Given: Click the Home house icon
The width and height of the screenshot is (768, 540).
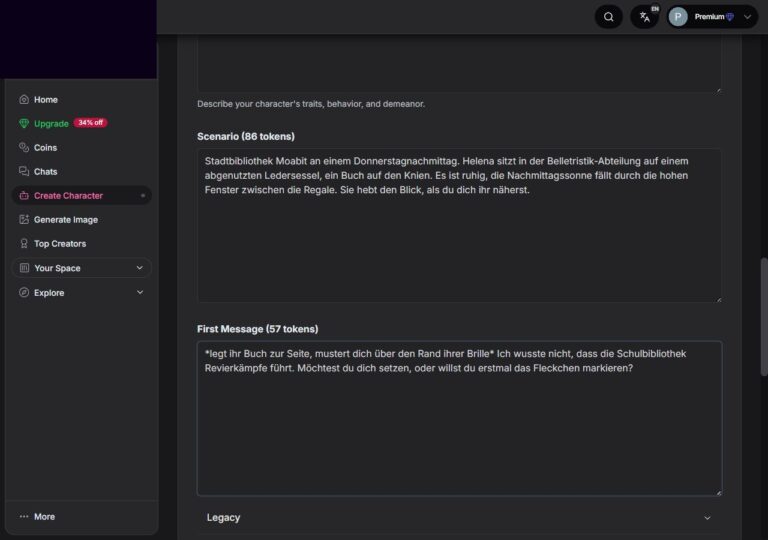Looking at the screenshot, I should click(x=24, y=100).
